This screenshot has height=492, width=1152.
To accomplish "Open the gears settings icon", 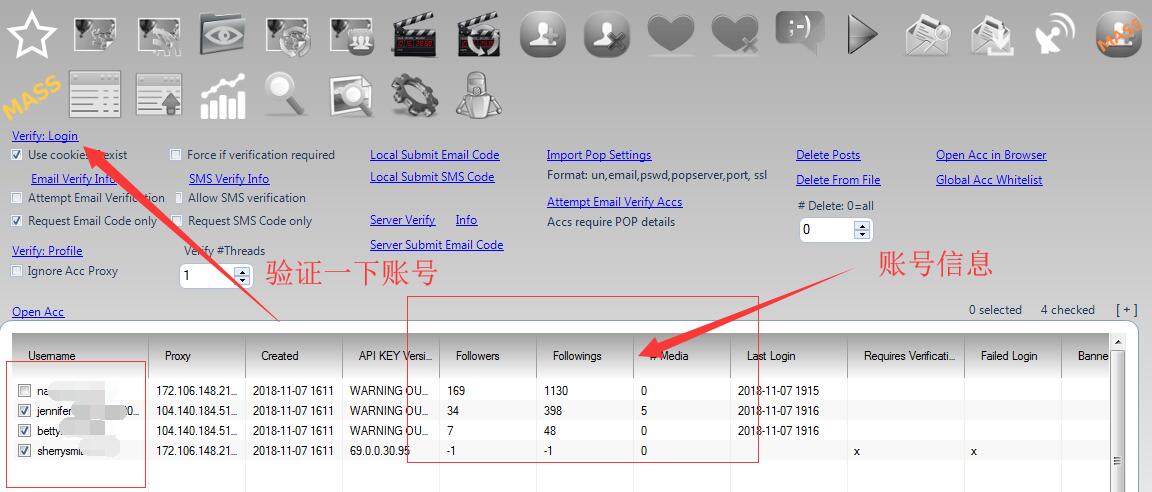I will [415, 96].
